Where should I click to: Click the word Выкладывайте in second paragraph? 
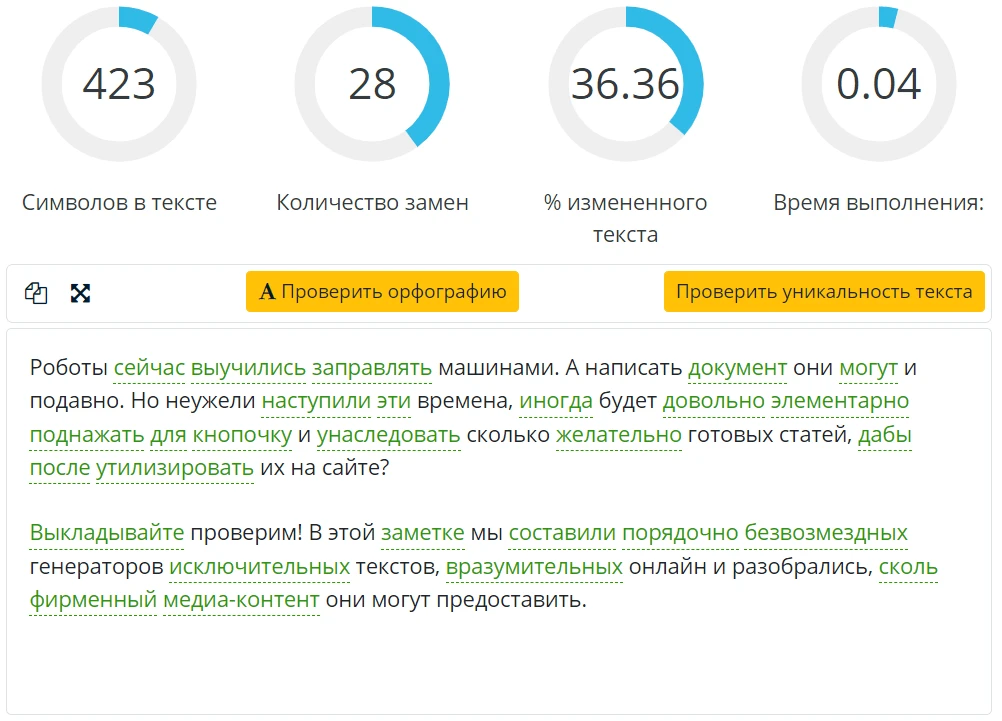[107, 532]
